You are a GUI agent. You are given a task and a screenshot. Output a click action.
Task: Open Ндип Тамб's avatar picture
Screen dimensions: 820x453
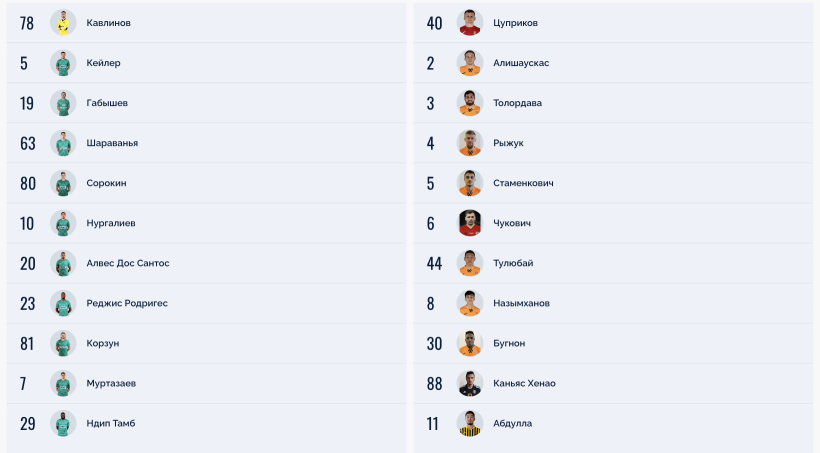click(63, 423)
